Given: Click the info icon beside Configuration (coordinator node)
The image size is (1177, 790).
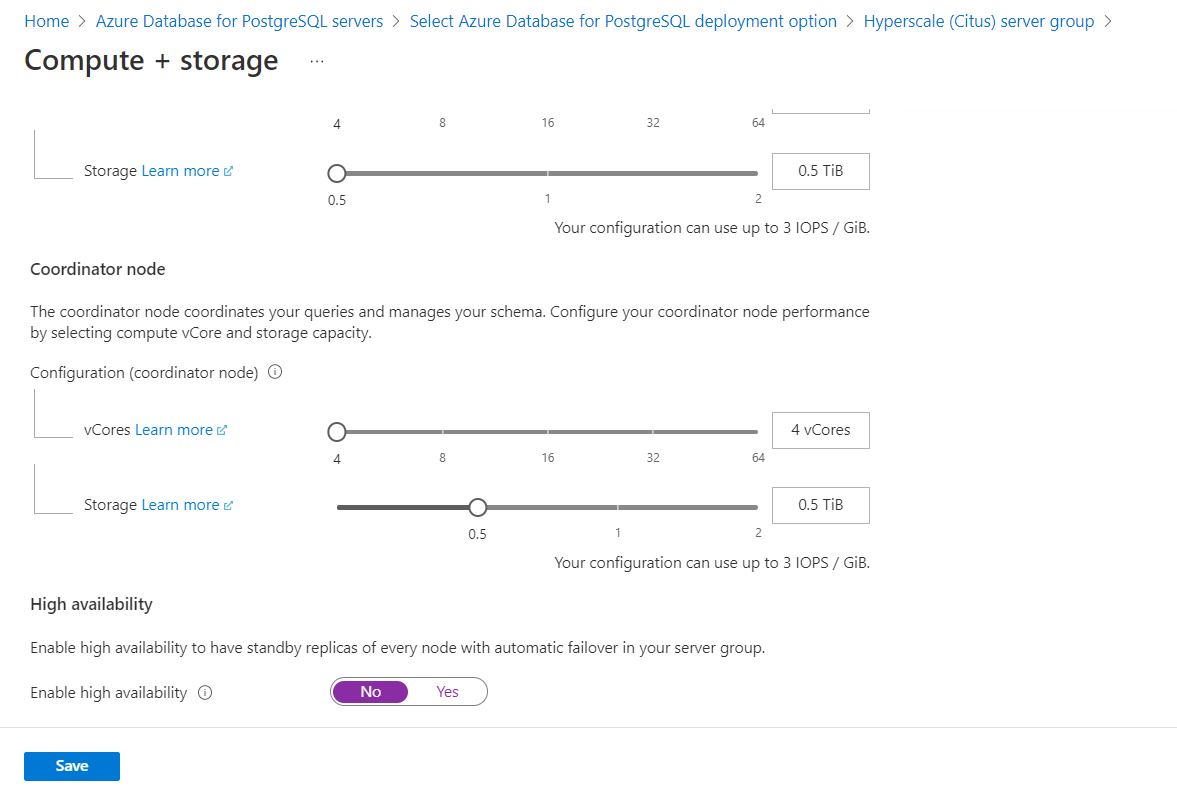Looking at the screenshot, I should click(274, 372).
